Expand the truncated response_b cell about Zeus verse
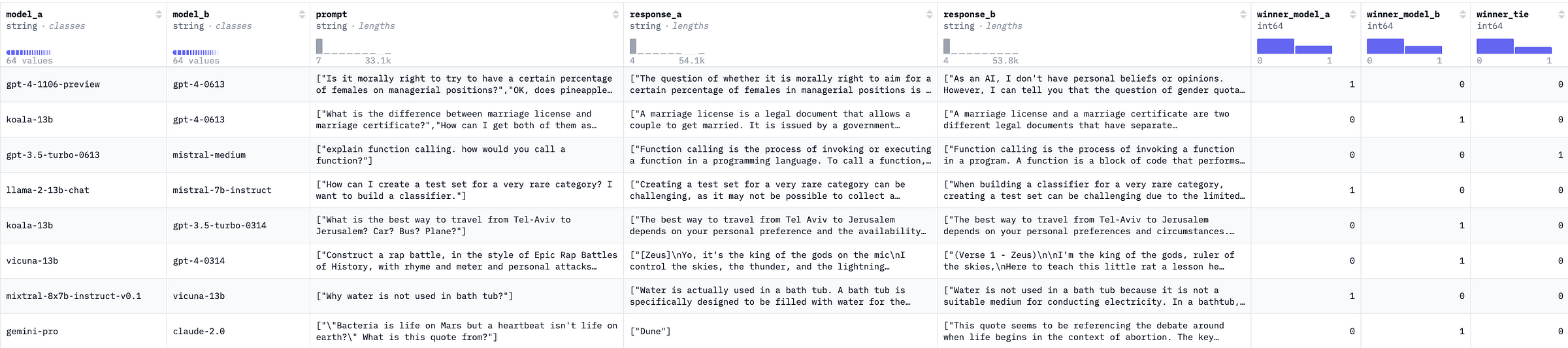The height and width of the screenshot is (348, 1568). coord(1094,261)
